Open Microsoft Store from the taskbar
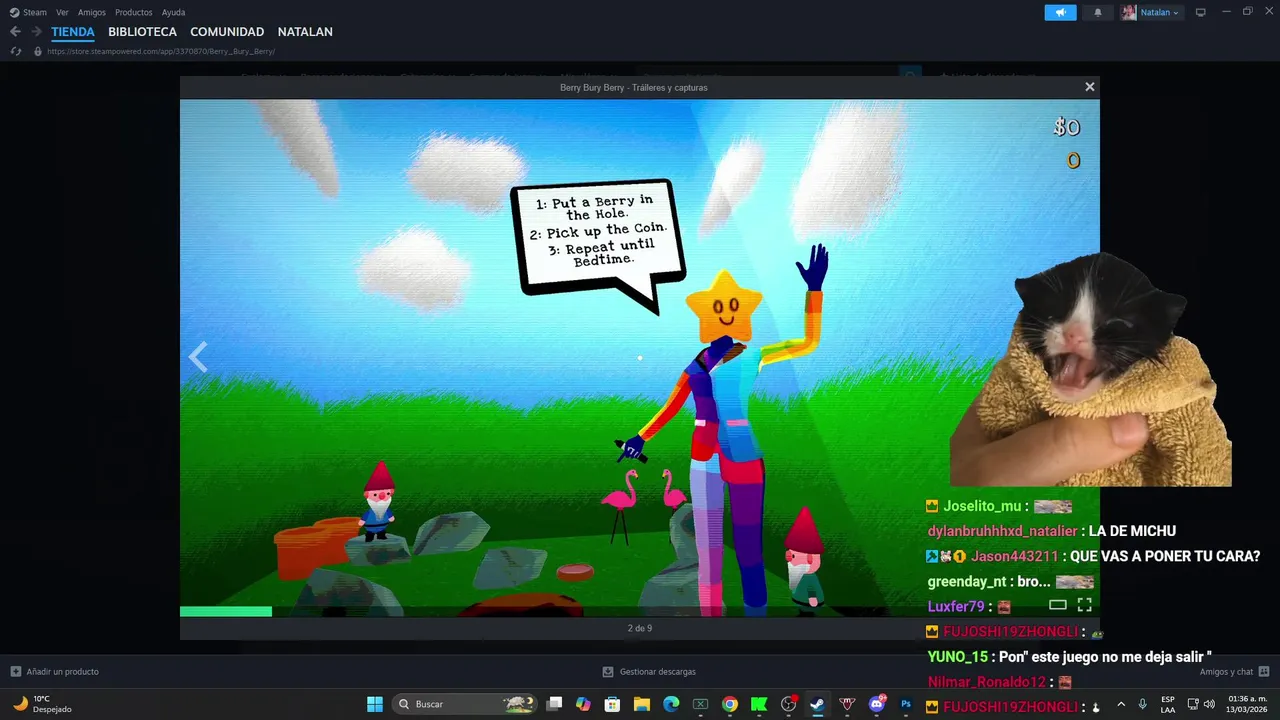The image size is (1280, 720). click(612, 704)
